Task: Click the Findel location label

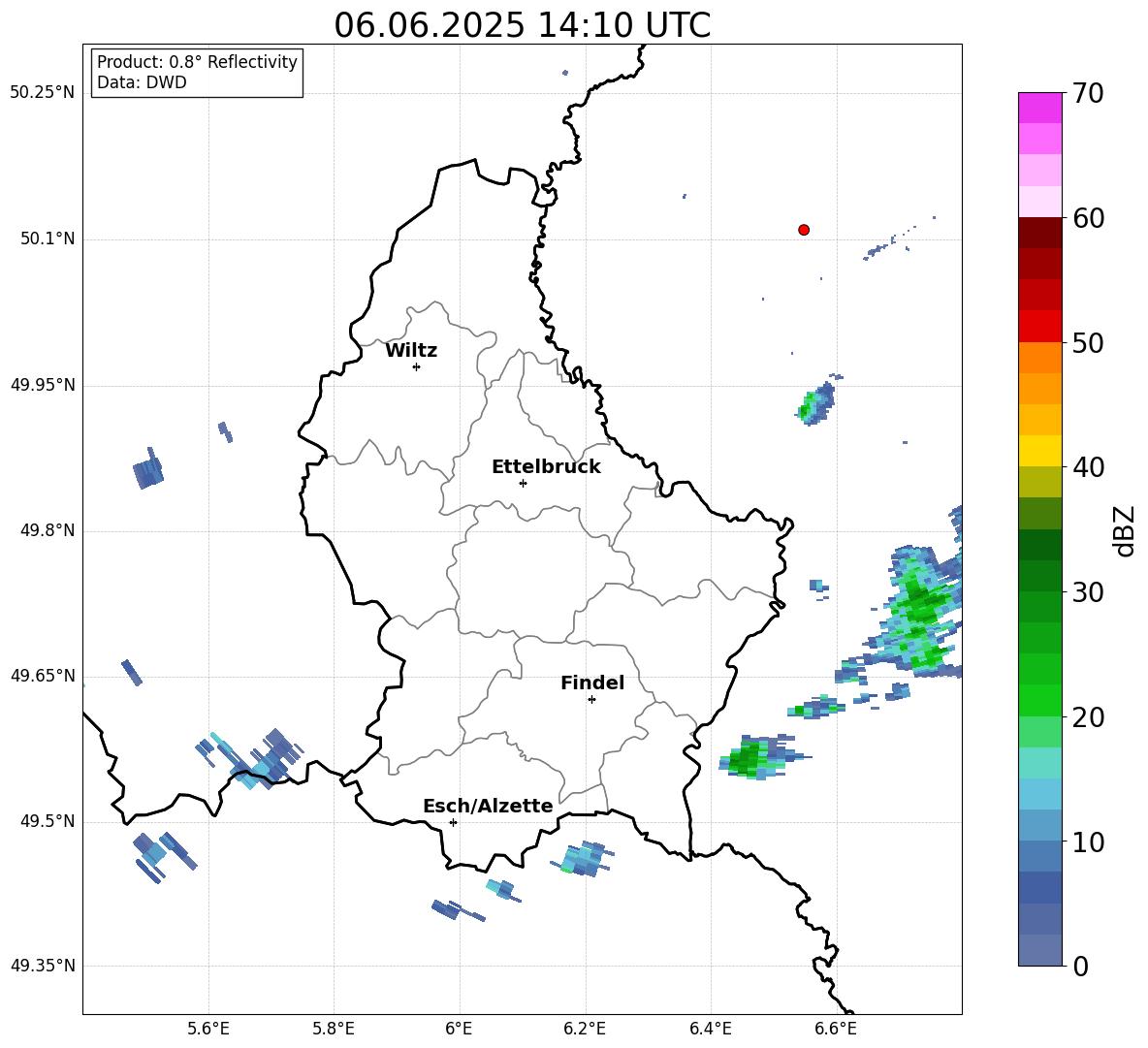Action: (592, 683)
